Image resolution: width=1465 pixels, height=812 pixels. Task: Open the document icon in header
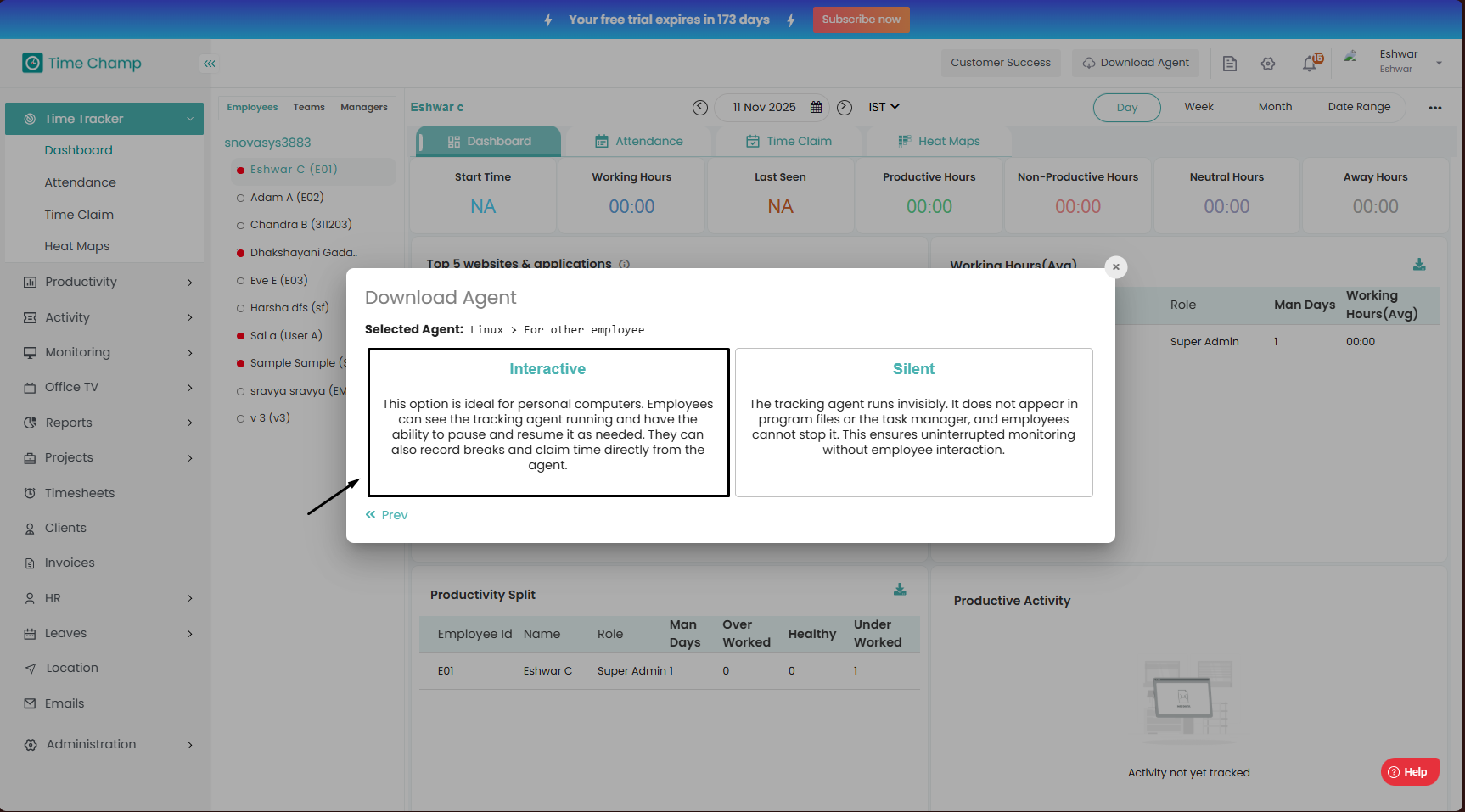pyautogui.click(x=1229, y=64)
